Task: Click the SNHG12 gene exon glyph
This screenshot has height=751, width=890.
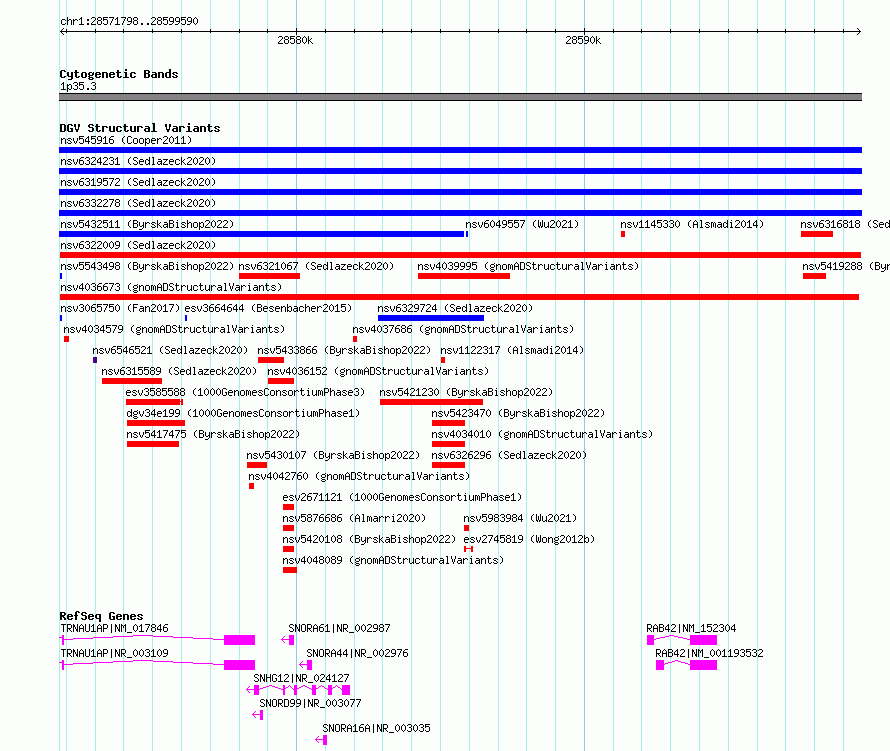Action: click(x=298, y=690)
